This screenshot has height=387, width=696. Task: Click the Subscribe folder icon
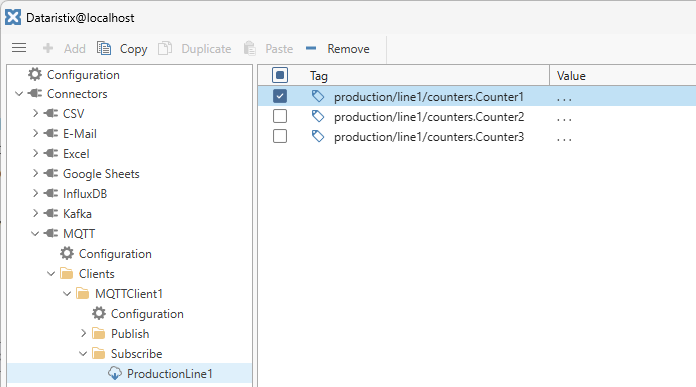tap(99, 353)
